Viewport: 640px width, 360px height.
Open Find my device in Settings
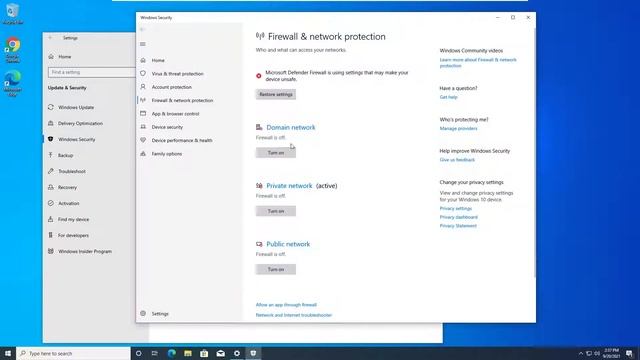pos(73,220)
